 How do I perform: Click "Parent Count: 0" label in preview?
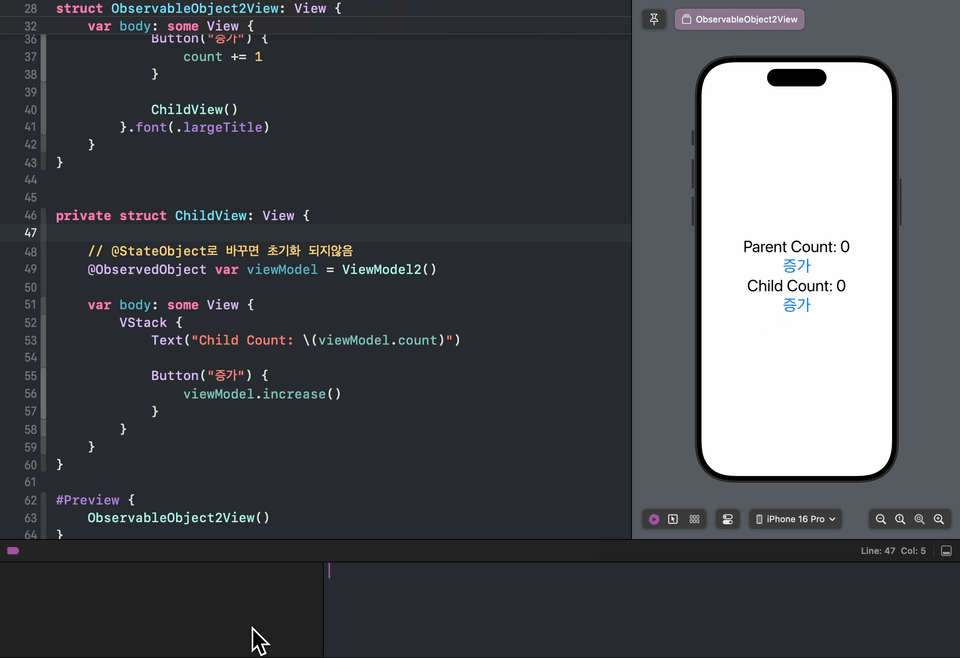point(796,247)
